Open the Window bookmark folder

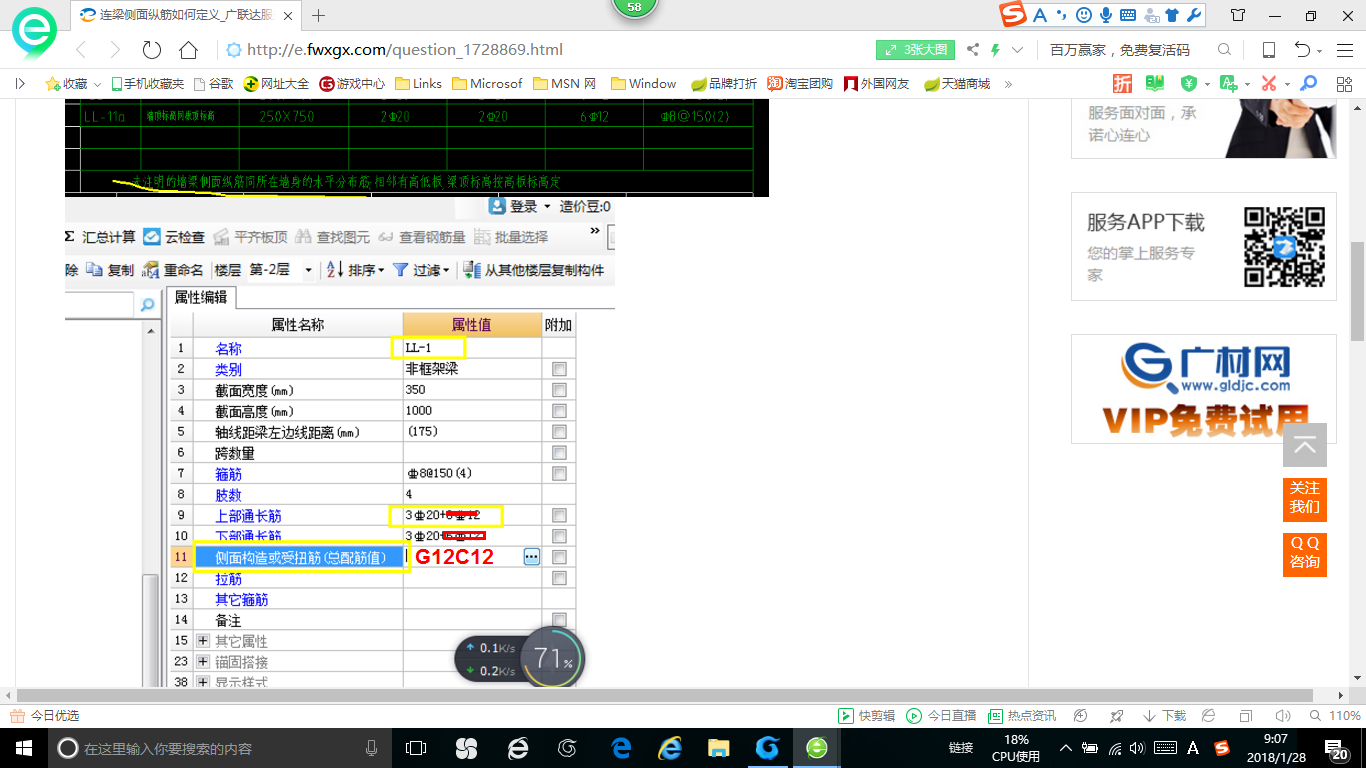click(x=643, y=84)
